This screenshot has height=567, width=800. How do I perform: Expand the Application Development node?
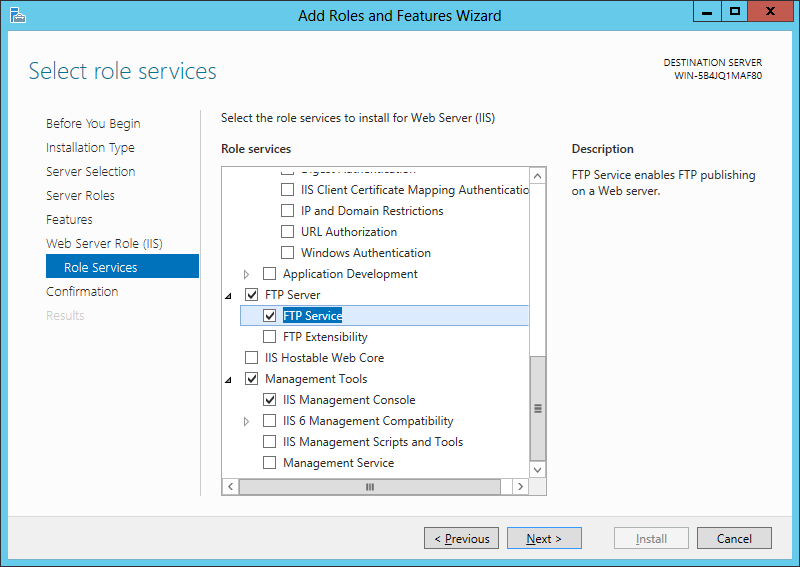click(247, 274)
